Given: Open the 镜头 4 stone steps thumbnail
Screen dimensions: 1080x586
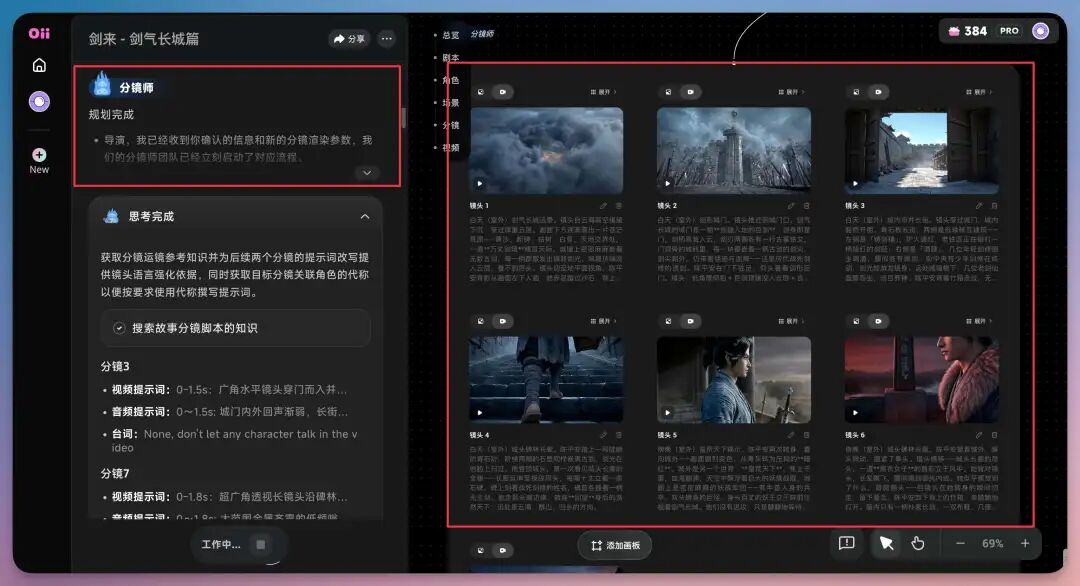Looking at the screenshot, I should (x=546, y=379).
